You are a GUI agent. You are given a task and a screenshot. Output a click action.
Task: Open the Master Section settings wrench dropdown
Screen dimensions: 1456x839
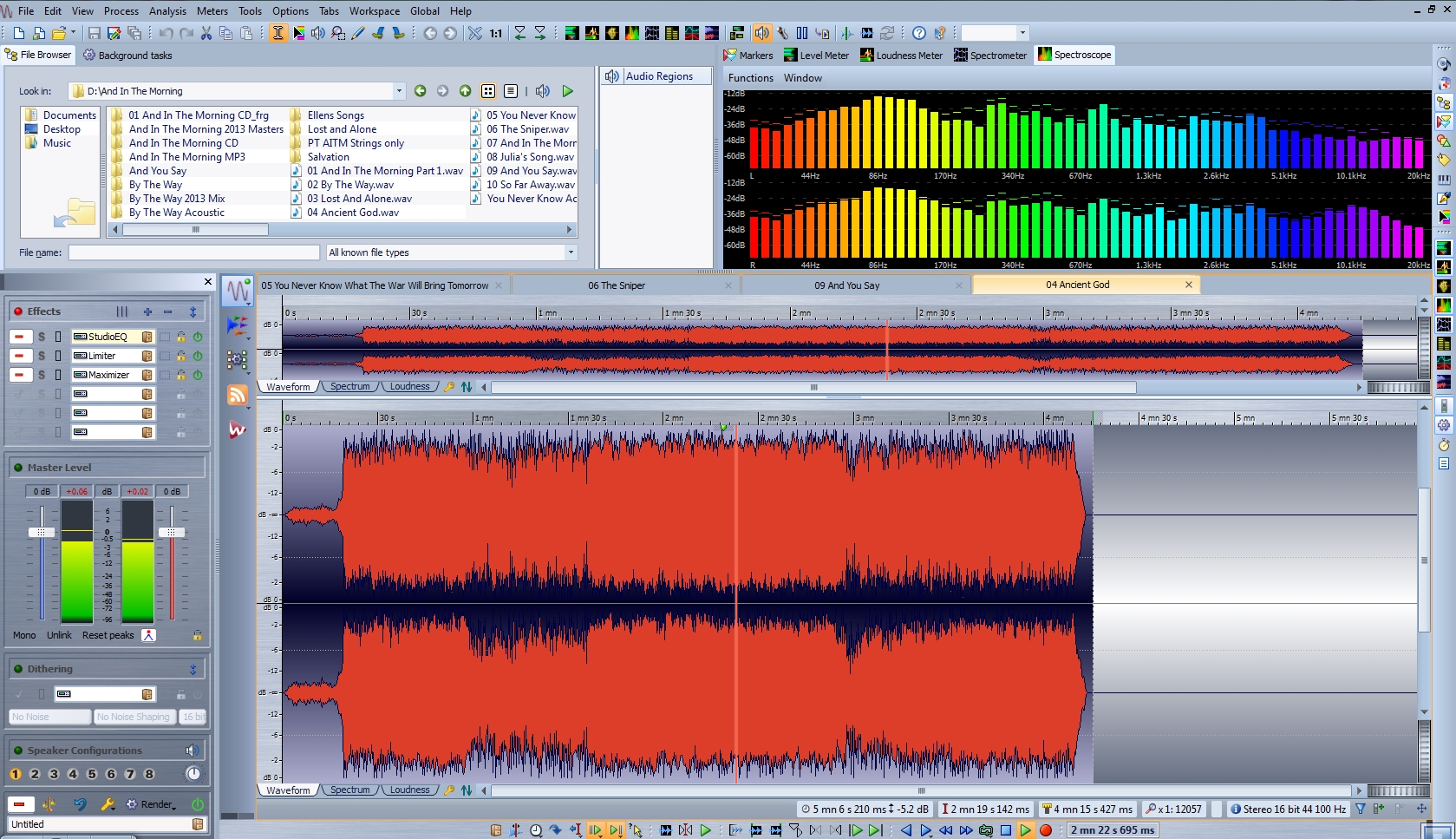pyautogui.click(x=108, y=804)
